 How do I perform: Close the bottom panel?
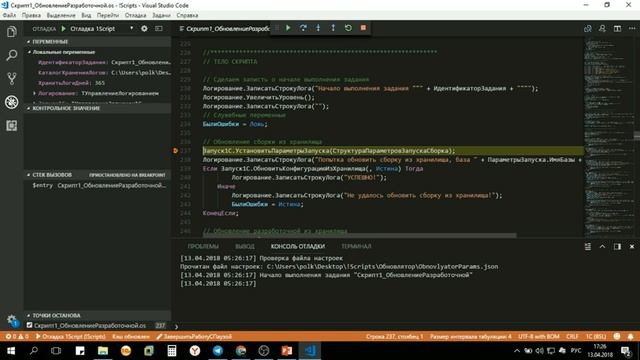(632, 247)
